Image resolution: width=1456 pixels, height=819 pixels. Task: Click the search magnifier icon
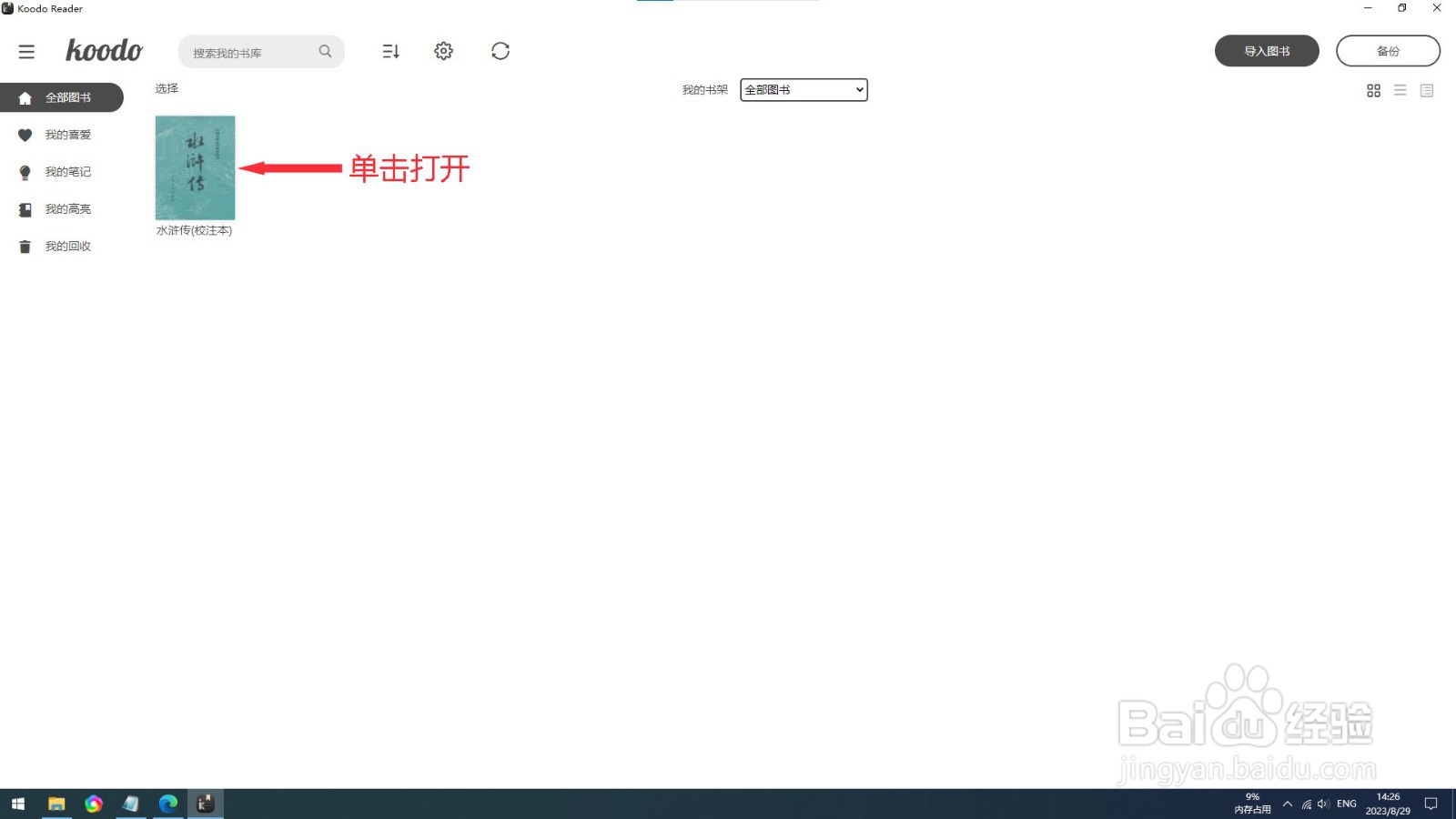[x=325, y=51]
